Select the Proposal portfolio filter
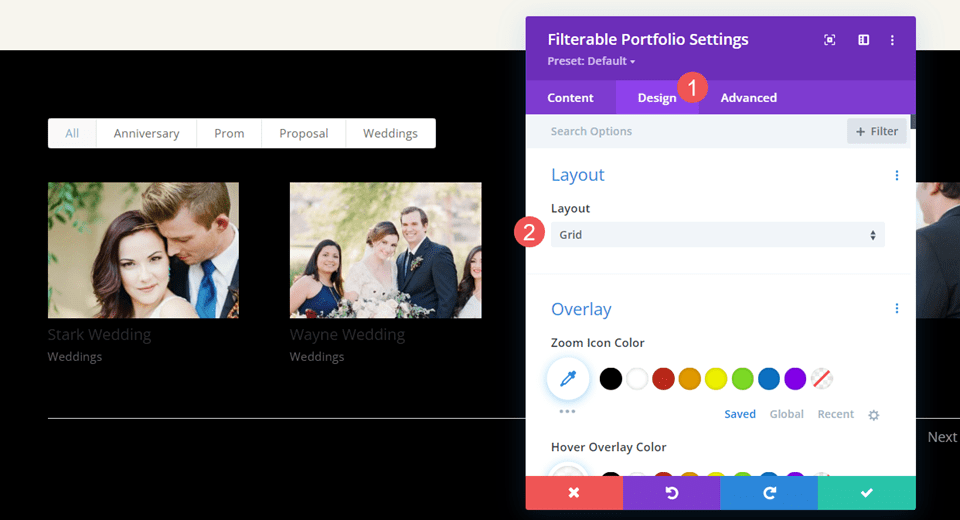This screenshot has height=520, width=960. 304,134
